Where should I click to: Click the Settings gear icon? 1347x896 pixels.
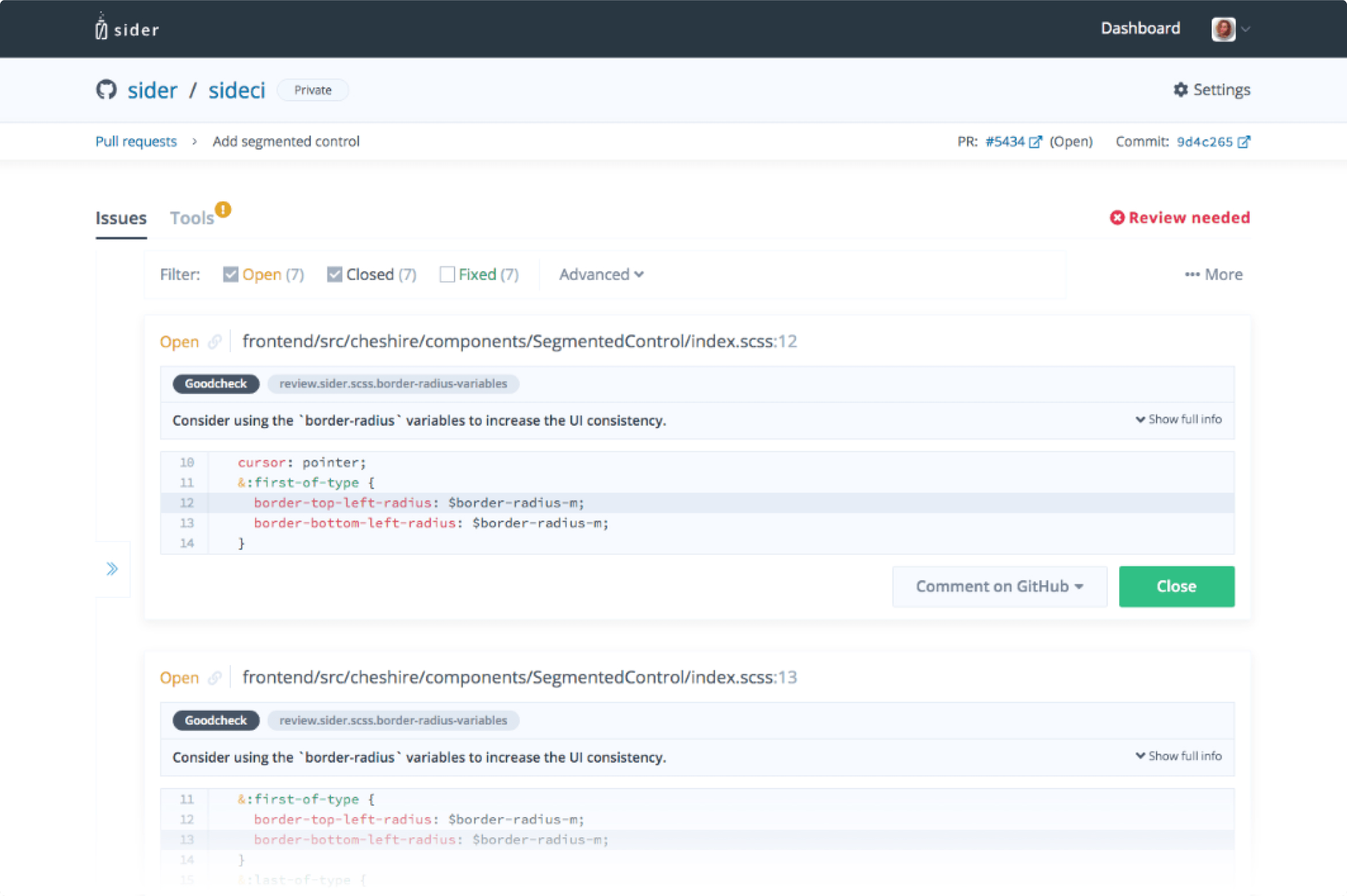[1181, 90]
